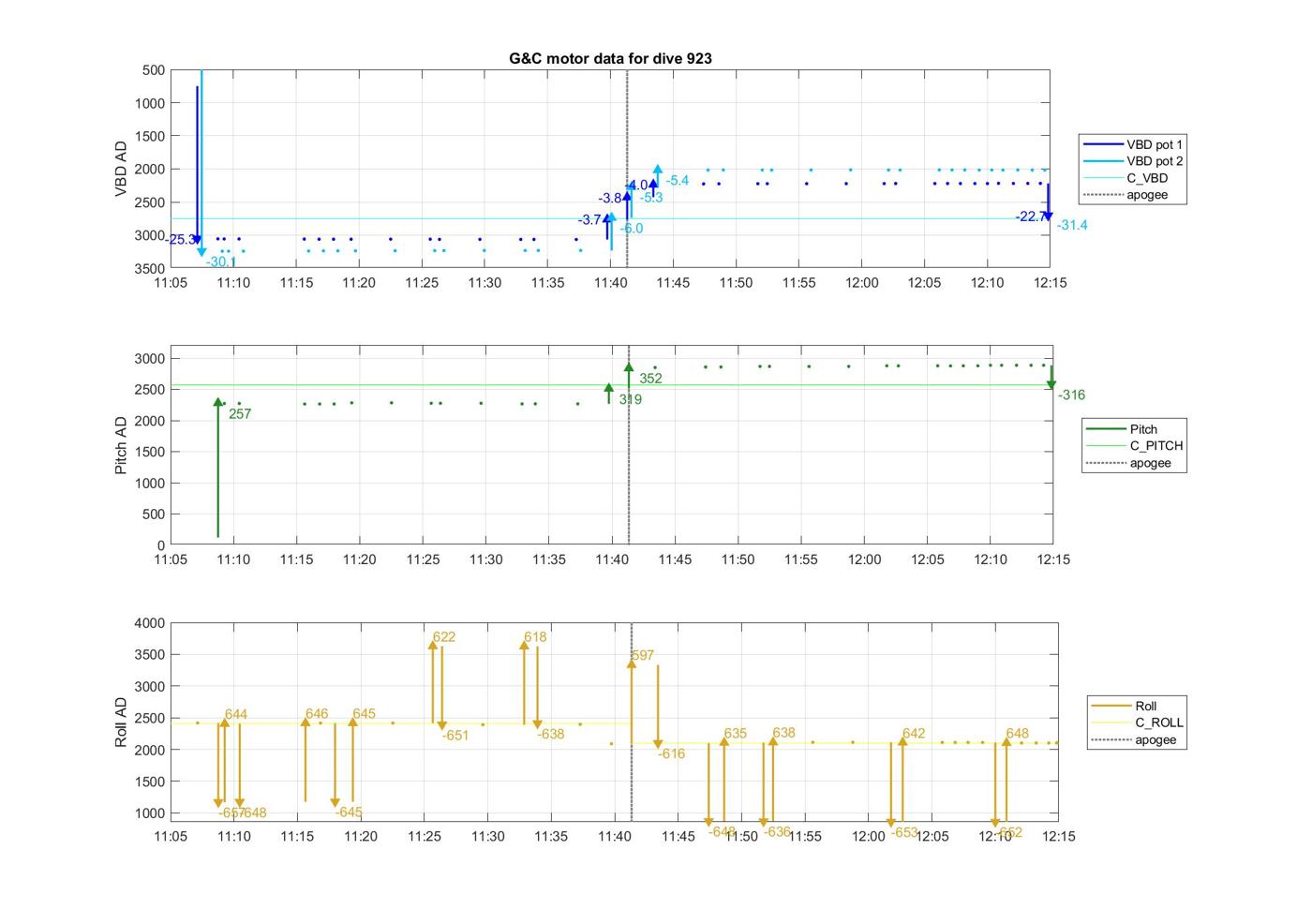Pick the '618' roll data label
The image size is (1312, 924).
point(535,637)
